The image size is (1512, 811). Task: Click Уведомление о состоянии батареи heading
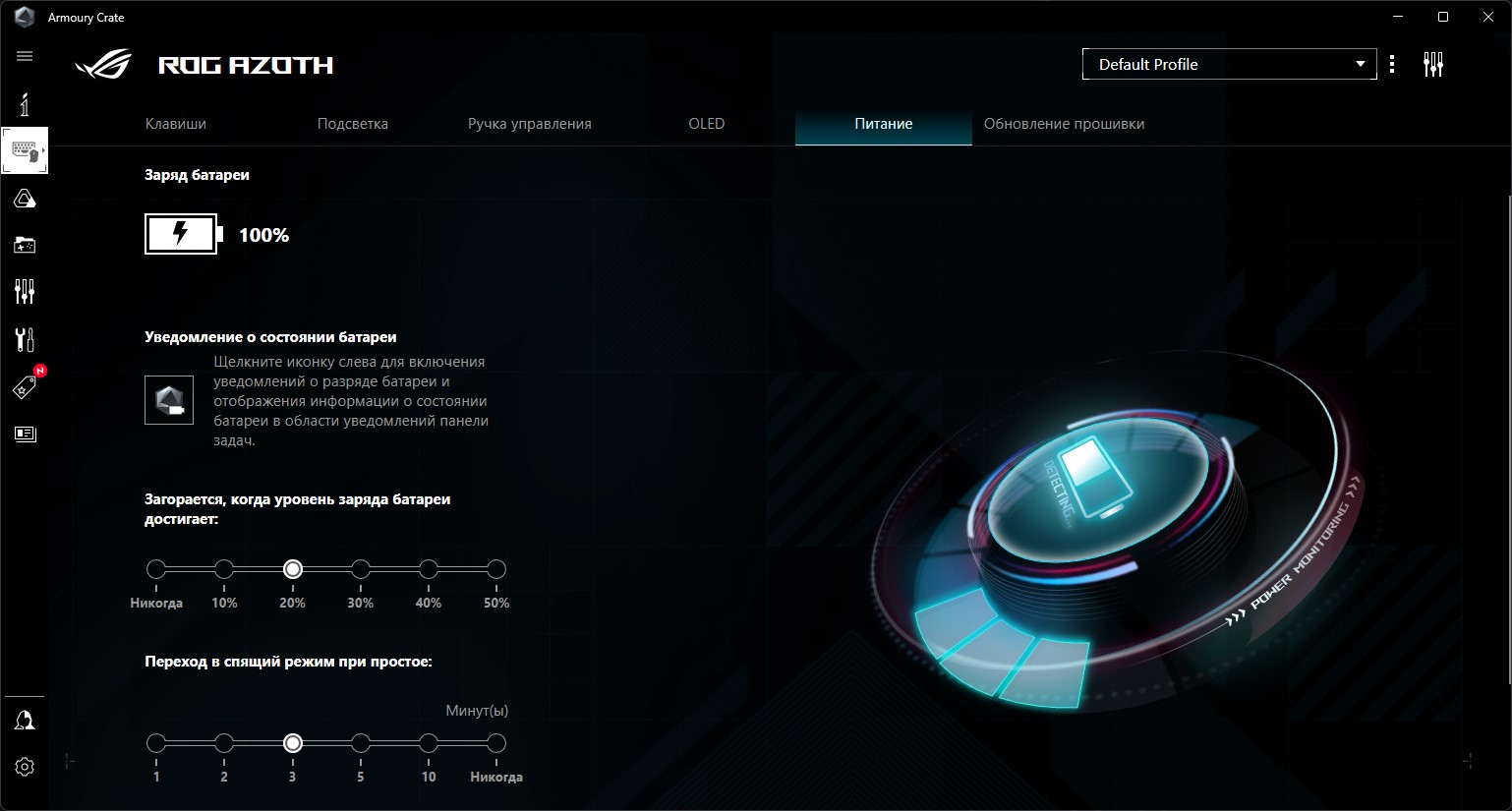click(270, 337)
